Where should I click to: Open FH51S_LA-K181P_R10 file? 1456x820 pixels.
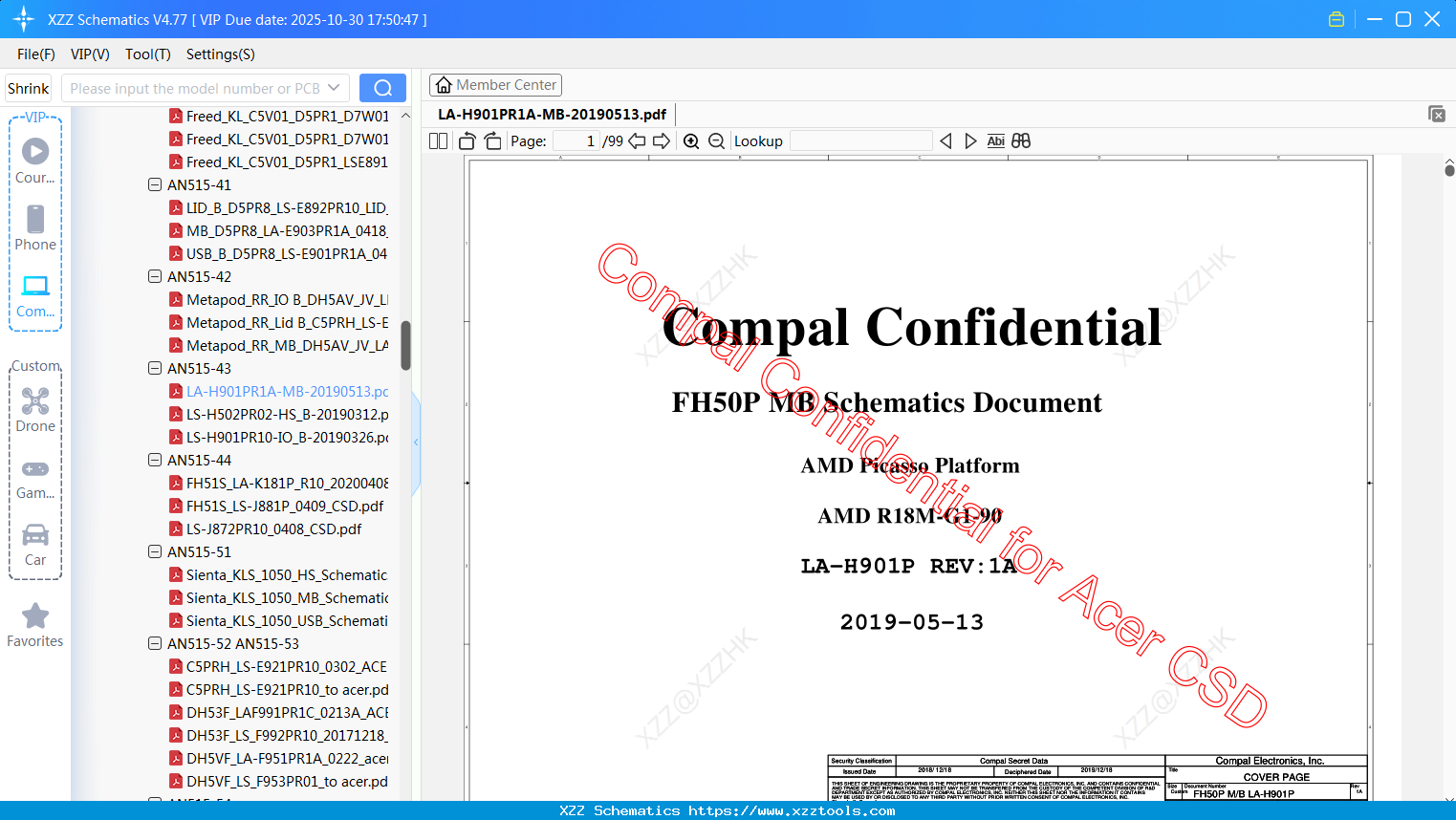coord(288,483)
